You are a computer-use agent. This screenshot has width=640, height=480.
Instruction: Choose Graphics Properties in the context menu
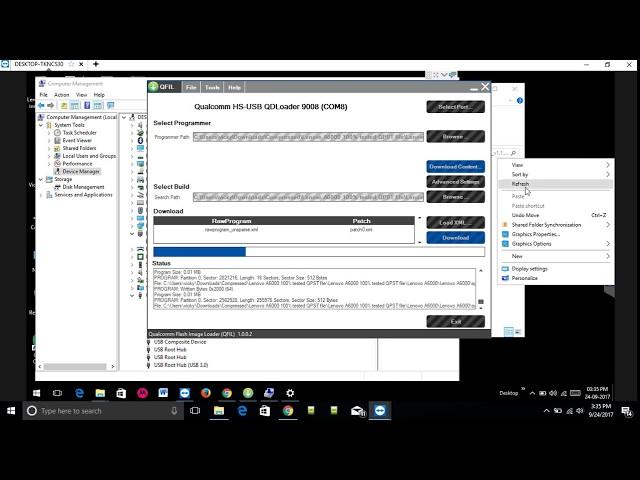[x=556, y=234]
